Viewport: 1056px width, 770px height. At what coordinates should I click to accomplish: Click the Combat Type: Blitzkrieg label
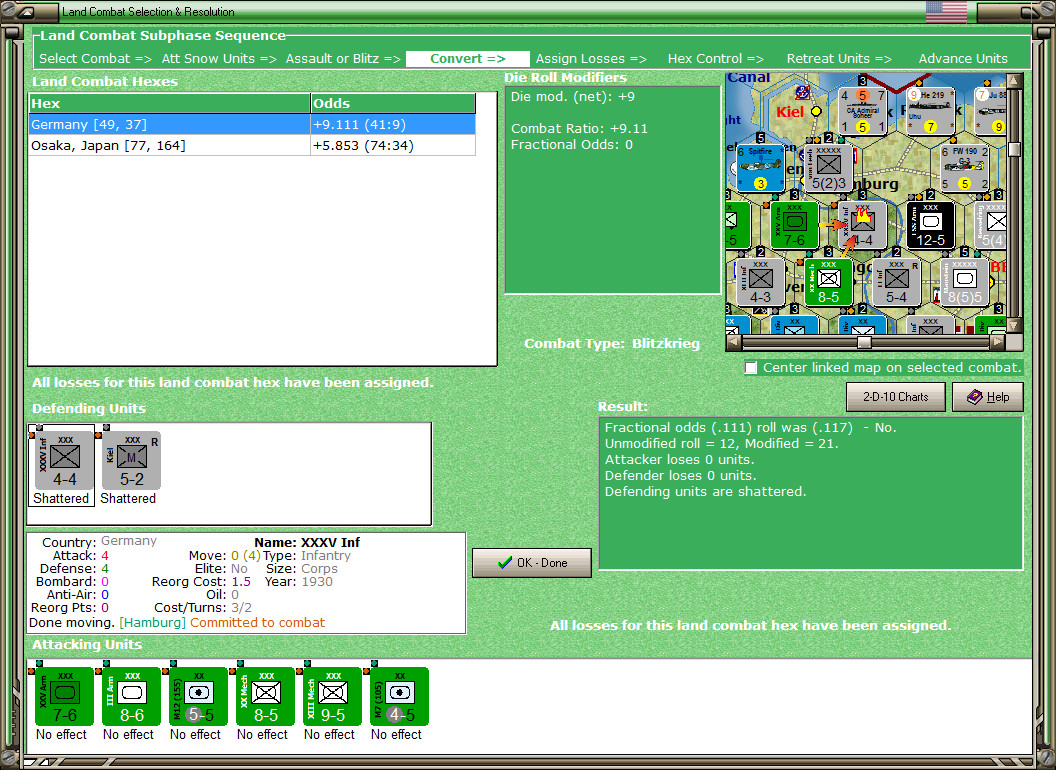coord(612,344)
